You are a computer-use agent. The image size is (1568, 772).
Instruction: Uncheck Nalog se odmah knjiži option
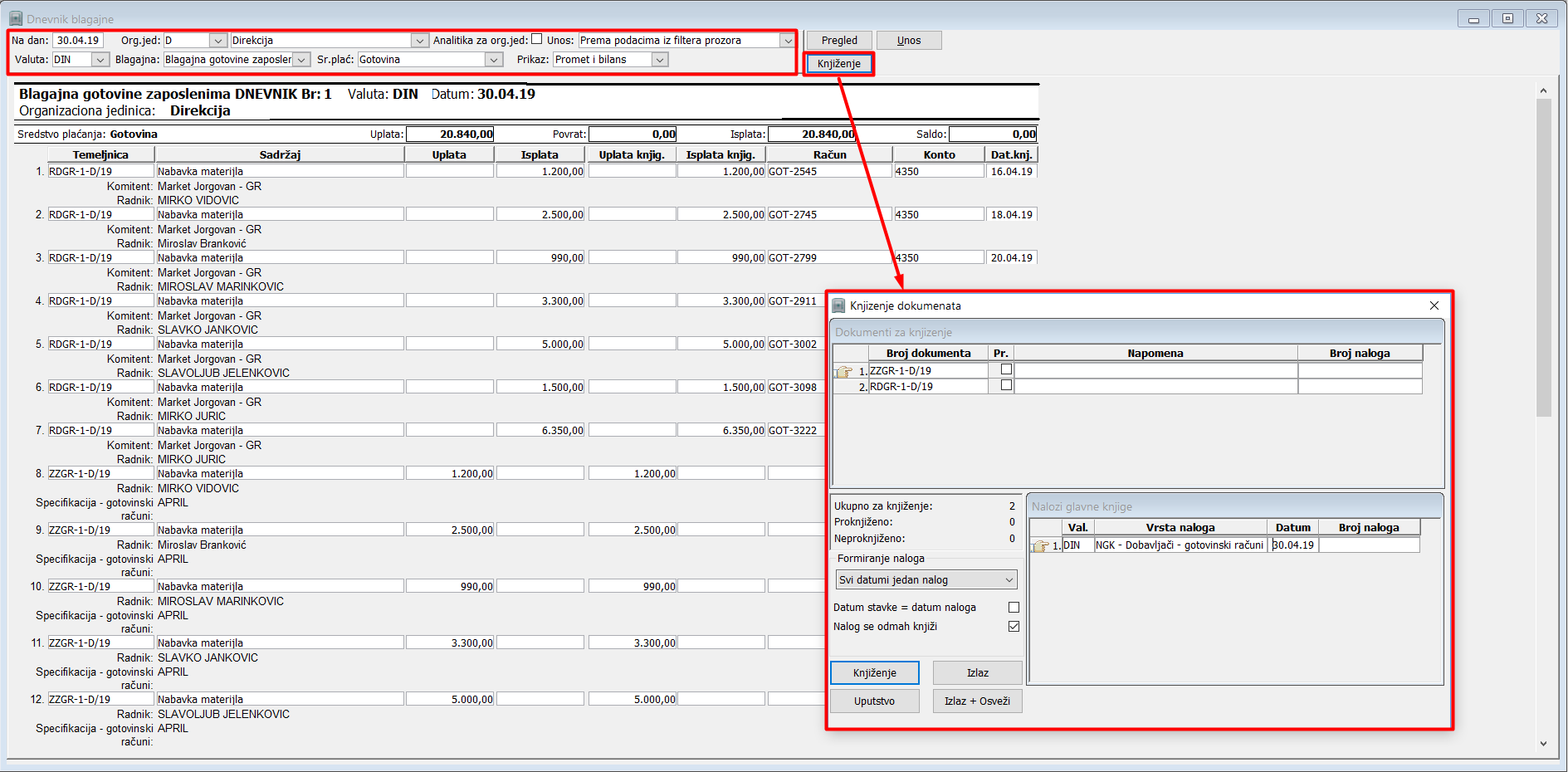[x=1014, y=627]
